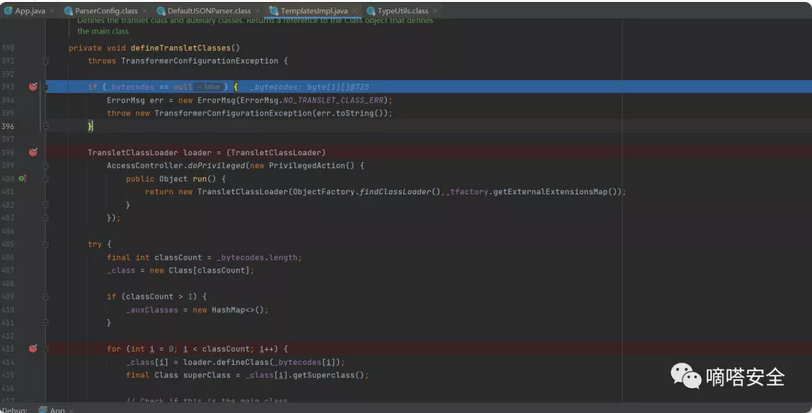Image resolution: width=812 pixels, height=413 pixels.
Task: Toggle the breakpoint on line 398
Action: (33, 152)
